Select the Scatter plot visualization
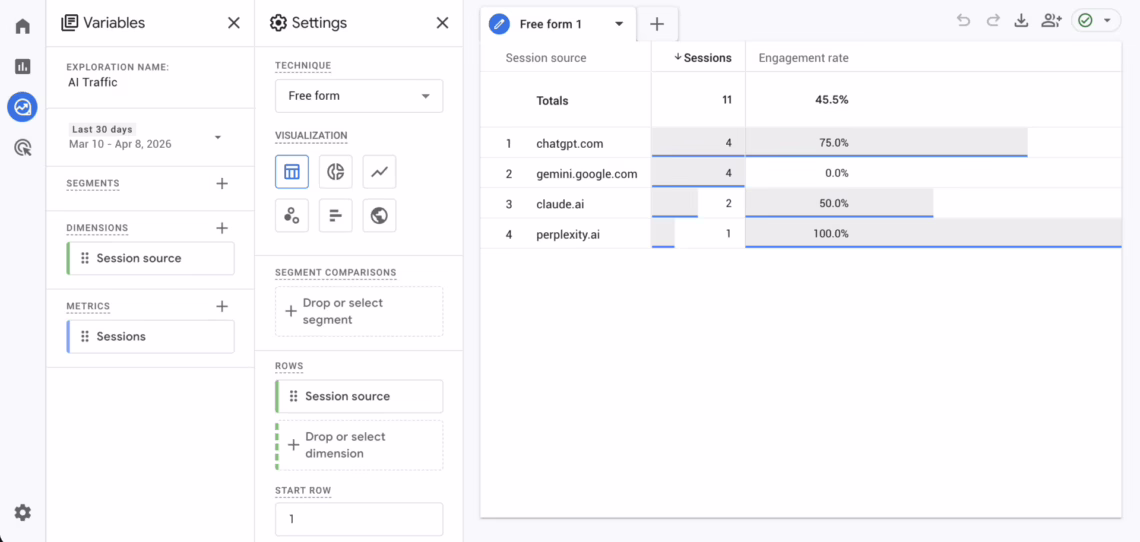This screenshot has width=1140, height=542. [292, 215]
